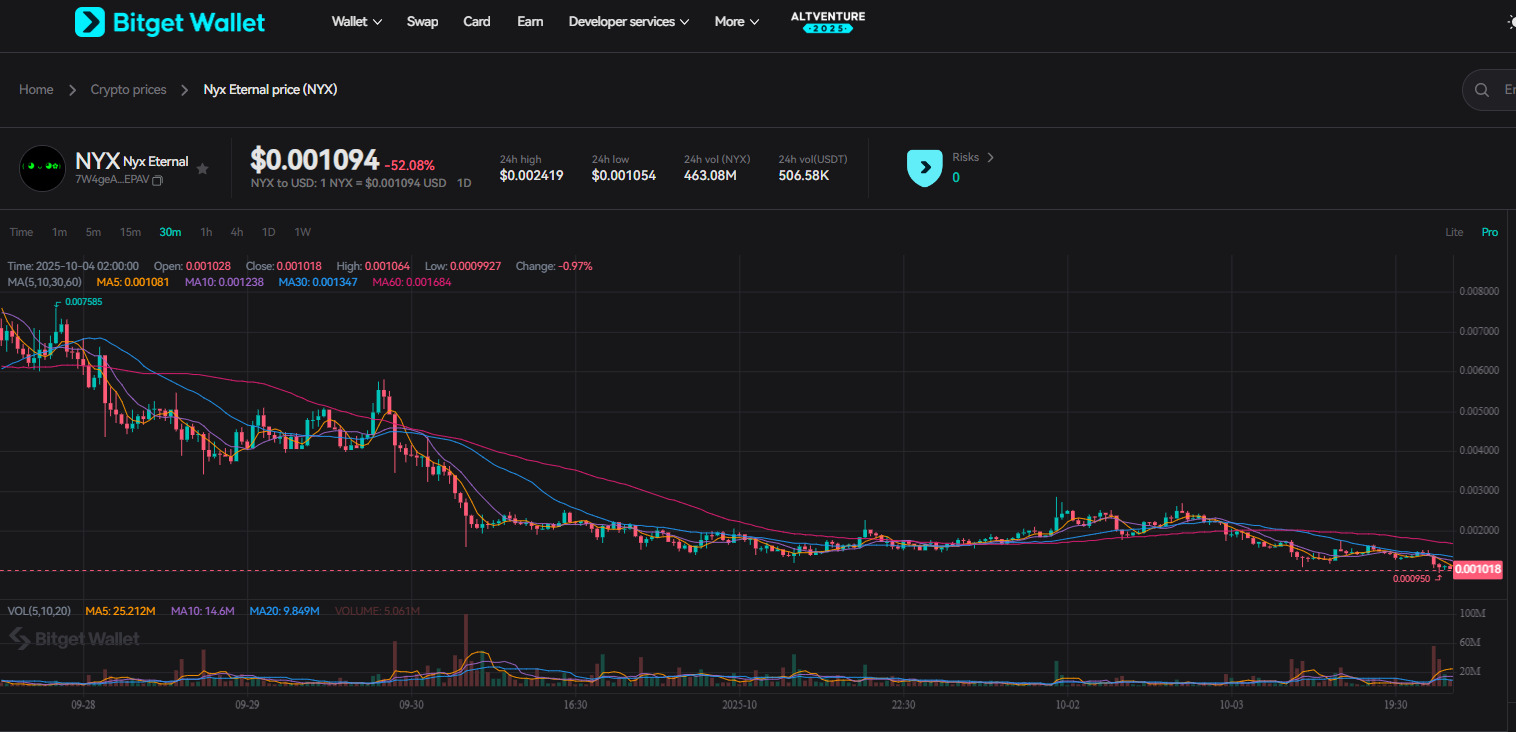Viewport: 1516px width, 732px height.
Task: Open the ALTVENTURE 2025 badge
Action: pos(828,22)
